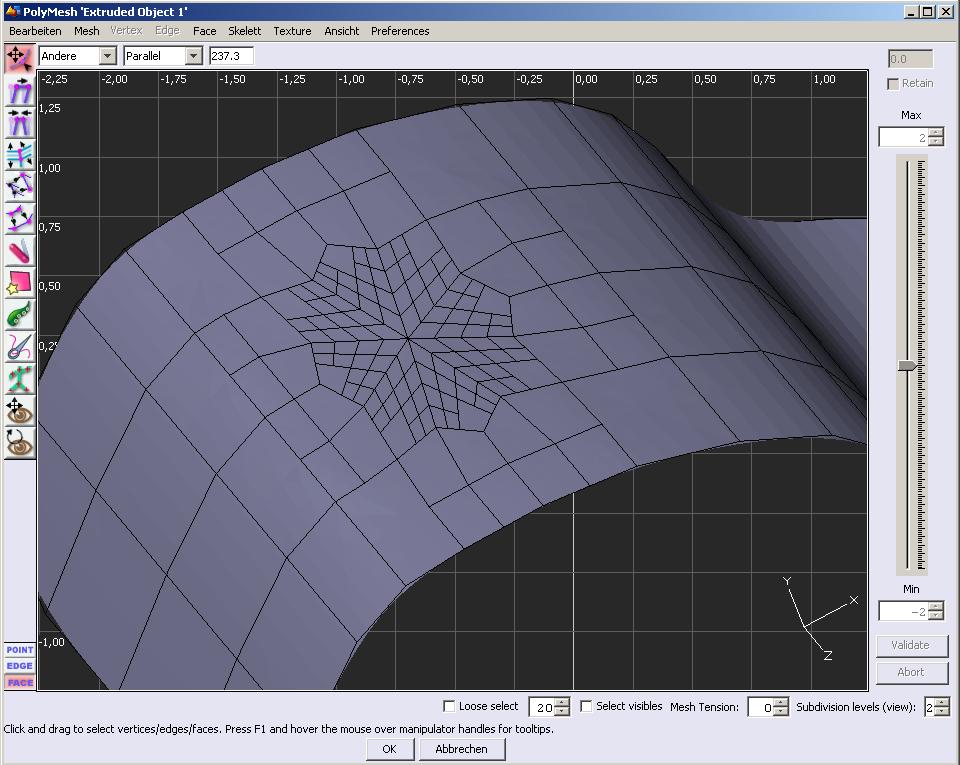Switch to POINT selection mode

pyautogui.click(x=20, y=650)
